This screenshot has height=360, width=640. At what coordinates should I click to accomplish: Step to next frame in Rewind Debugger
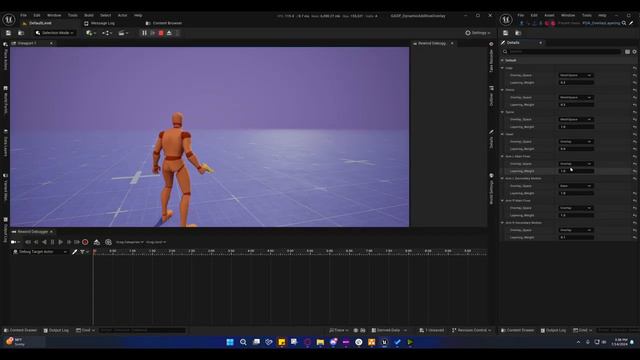[x=69, y=242]
